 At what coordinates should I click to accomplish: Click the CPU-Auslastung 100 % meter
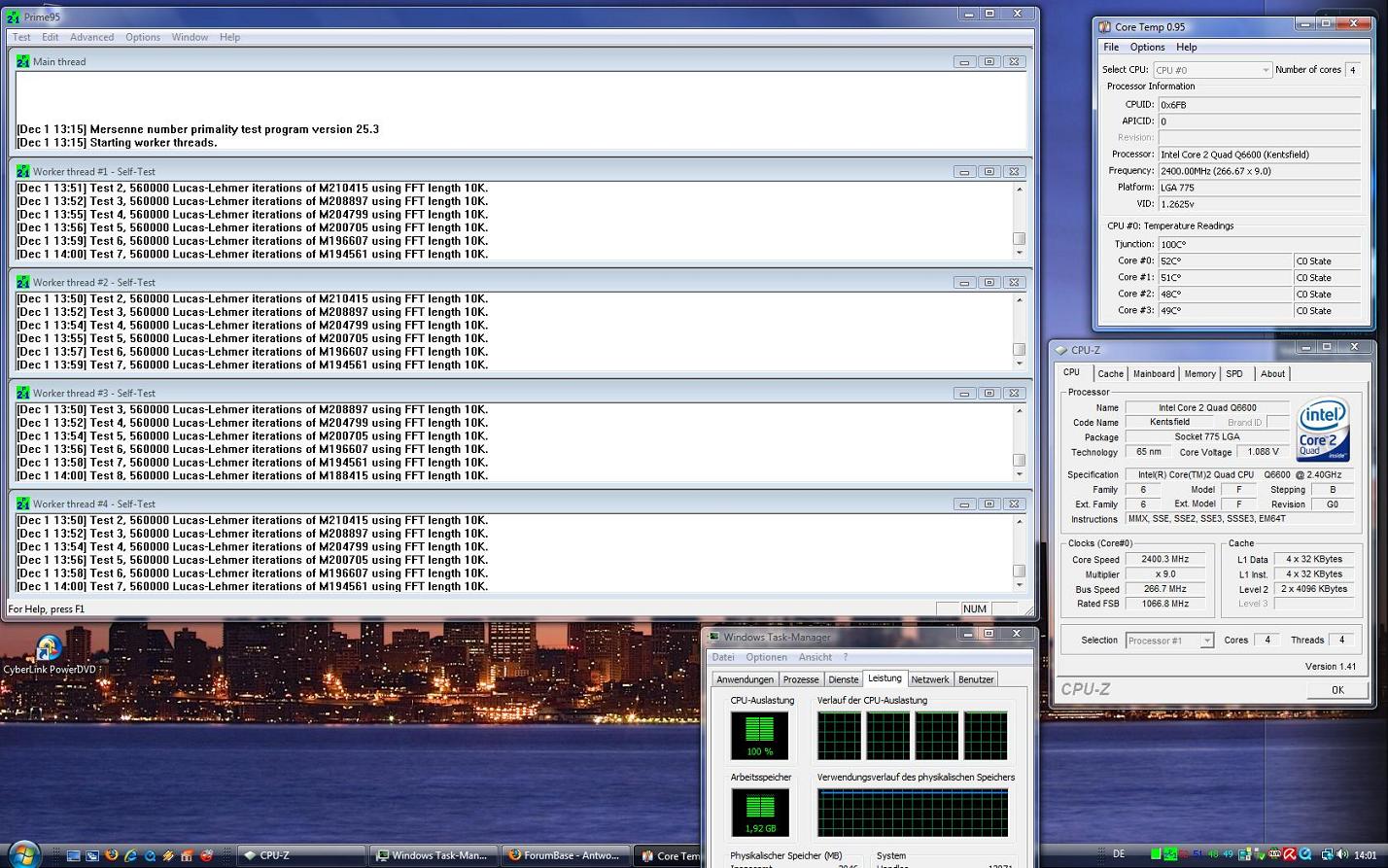point(759,736)
